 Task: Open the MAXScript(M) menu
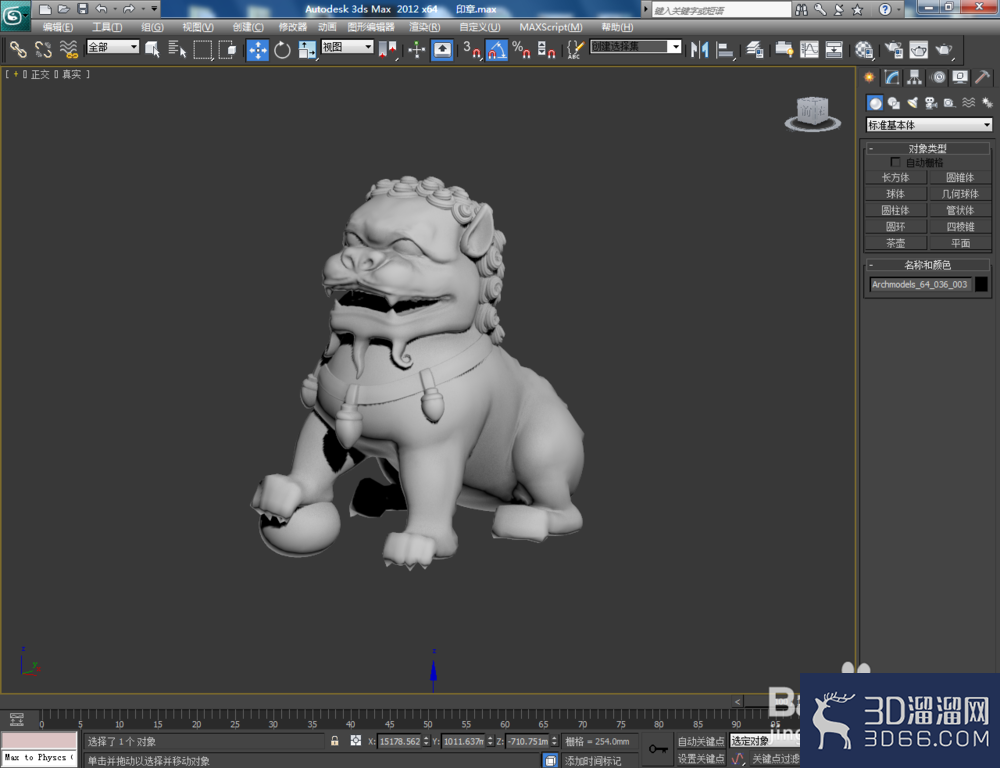pyautogui.click(x=550, y=27)
